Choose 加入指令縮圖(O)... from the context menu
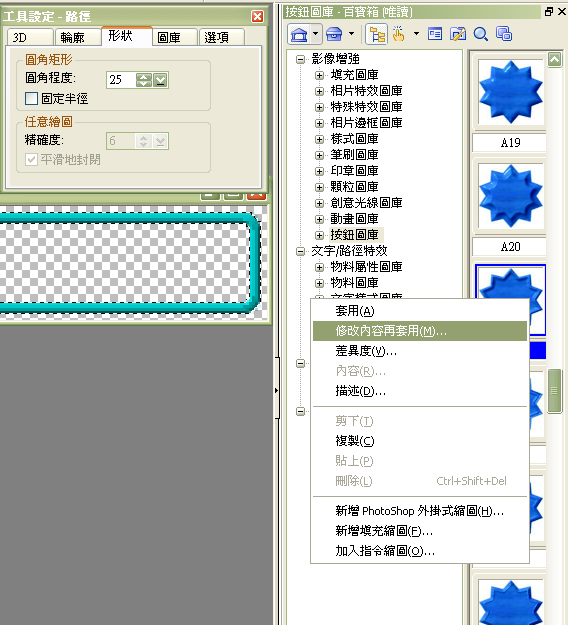Screen dimensions: 568x625 pos(420,551)
